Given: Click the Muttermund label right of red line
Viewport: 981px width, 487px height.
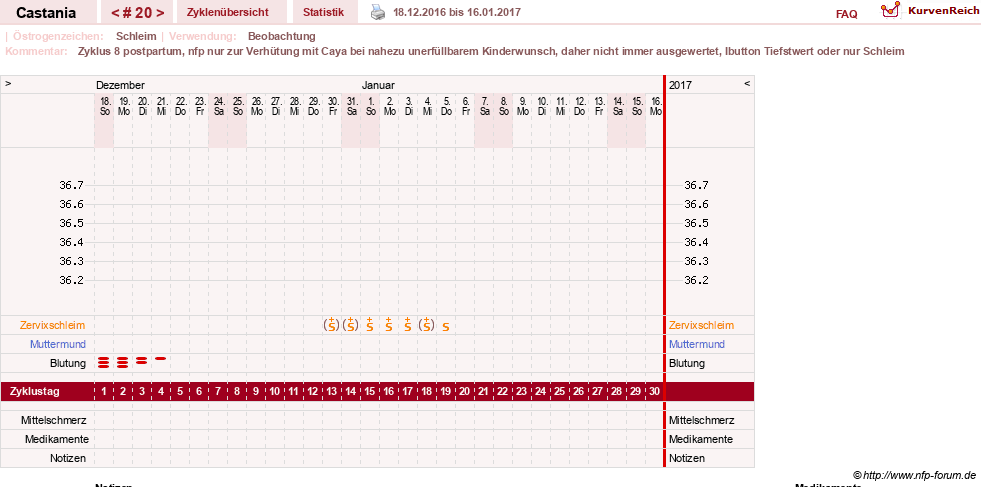Looking at the screenshot, I should pyautogui.click(x=697, y=344).
